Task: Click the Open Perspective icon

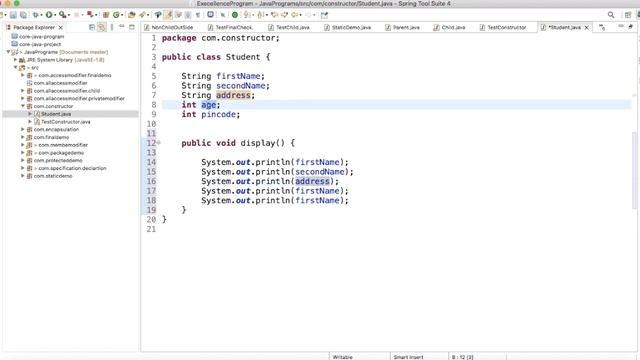Action: click(628, 15)
